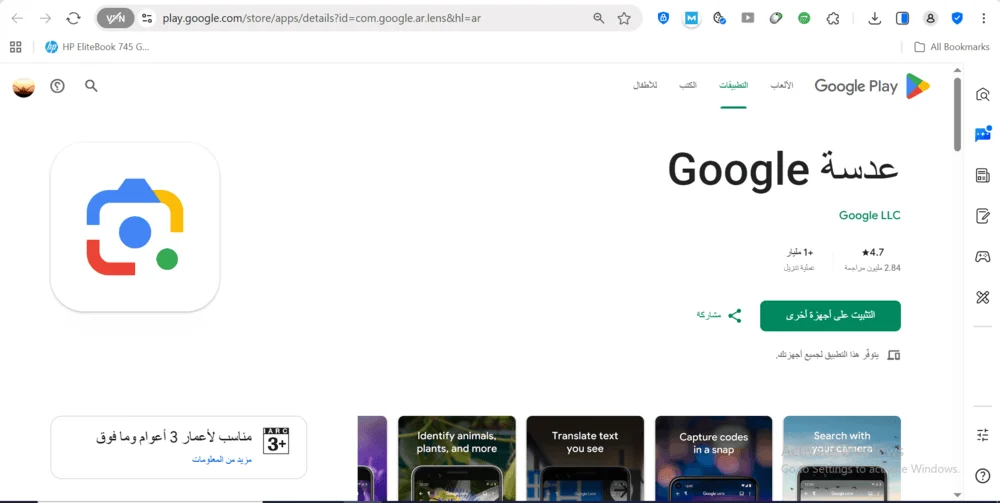Image resolution: width=1000 pixels, height=503 pixels.
Task: Open site settings icon in address bar
Action: 147,18
